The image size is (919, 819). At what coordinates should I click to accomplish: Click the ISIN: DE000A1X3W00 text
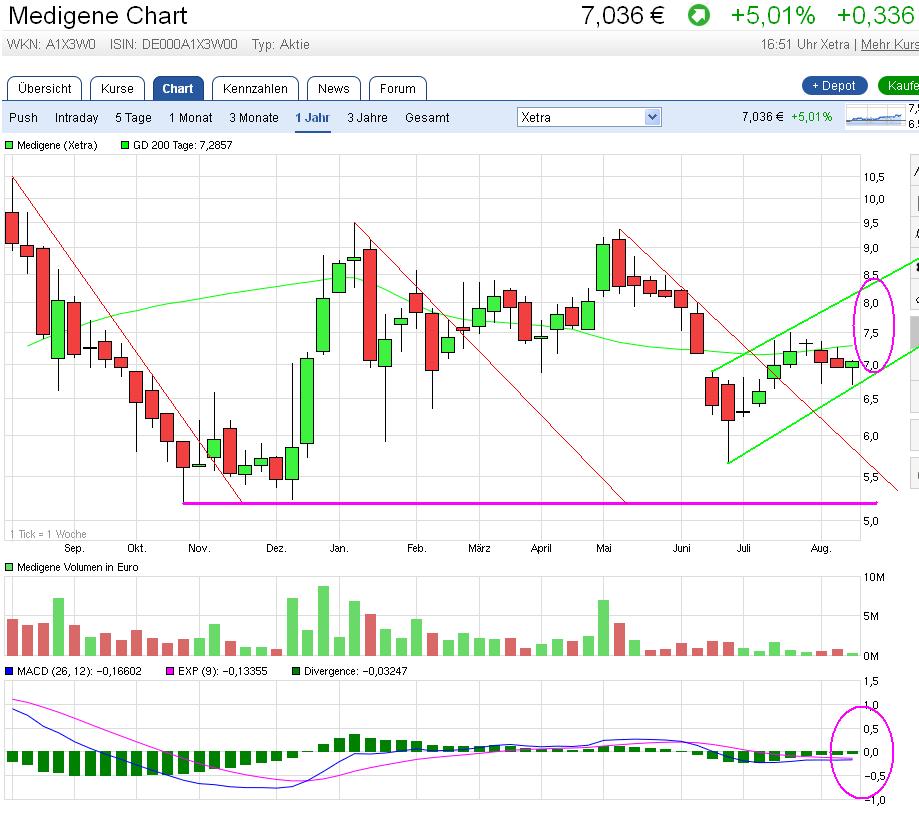[173, 45]
